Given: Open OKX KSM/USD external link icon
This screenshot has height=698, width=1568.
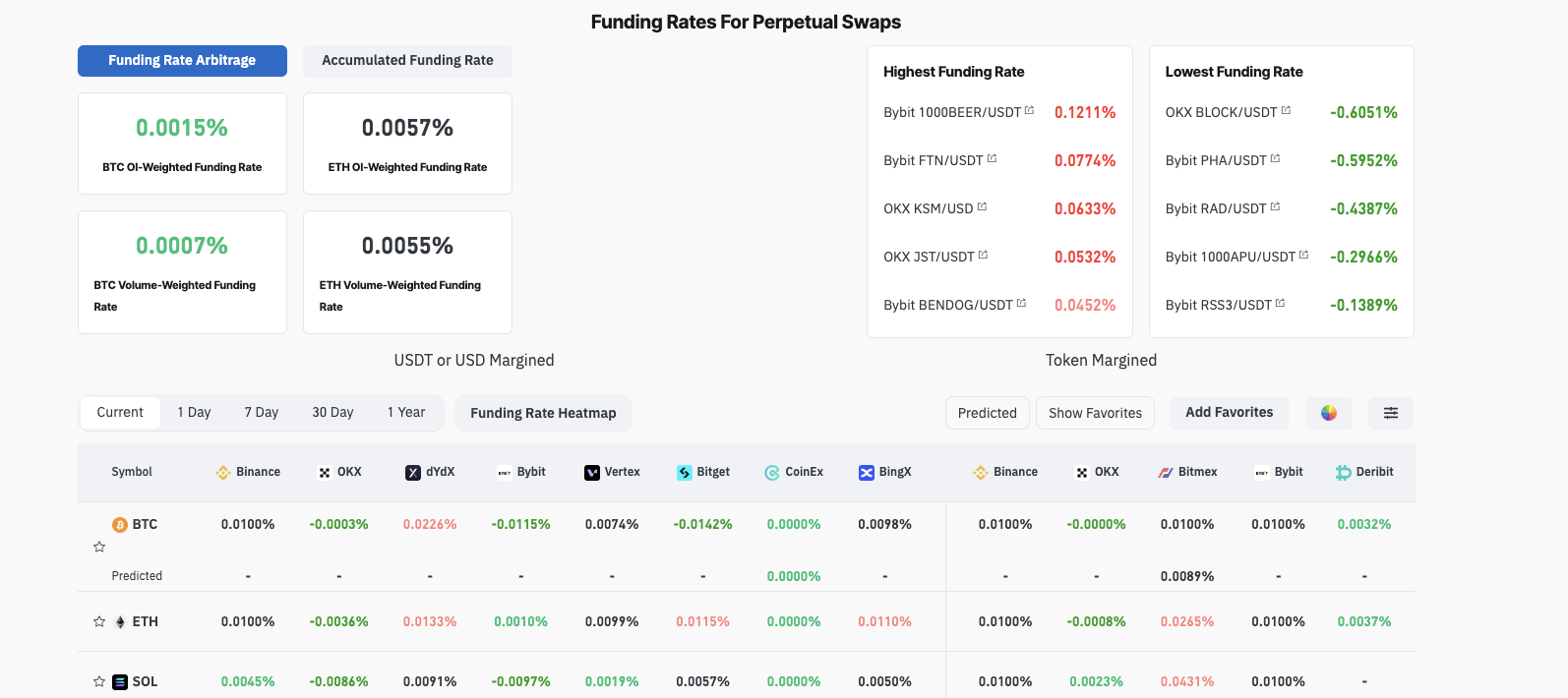Looking at the screenshot, I should (x=982, y=206).
